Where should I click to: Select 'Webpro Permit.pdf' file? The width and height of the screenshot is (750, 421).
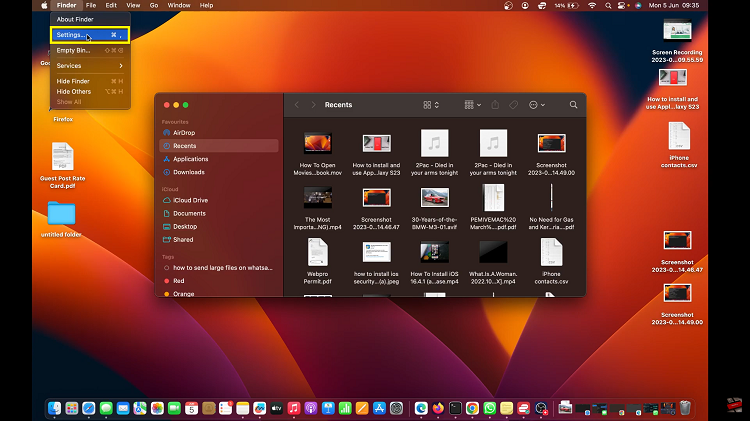coord(318,261)
